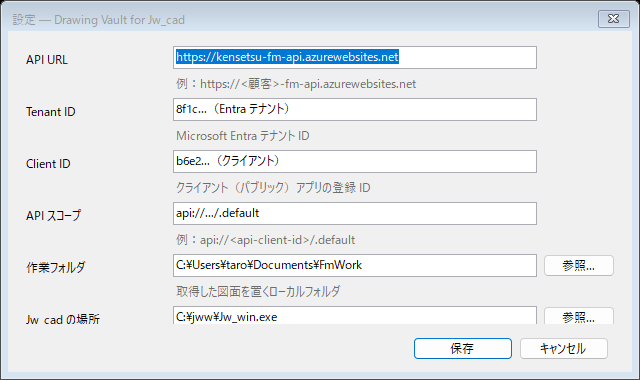Click hint "例：api://<api-client-id>/.default"
The image size is (640, 380).
(266, 240)
